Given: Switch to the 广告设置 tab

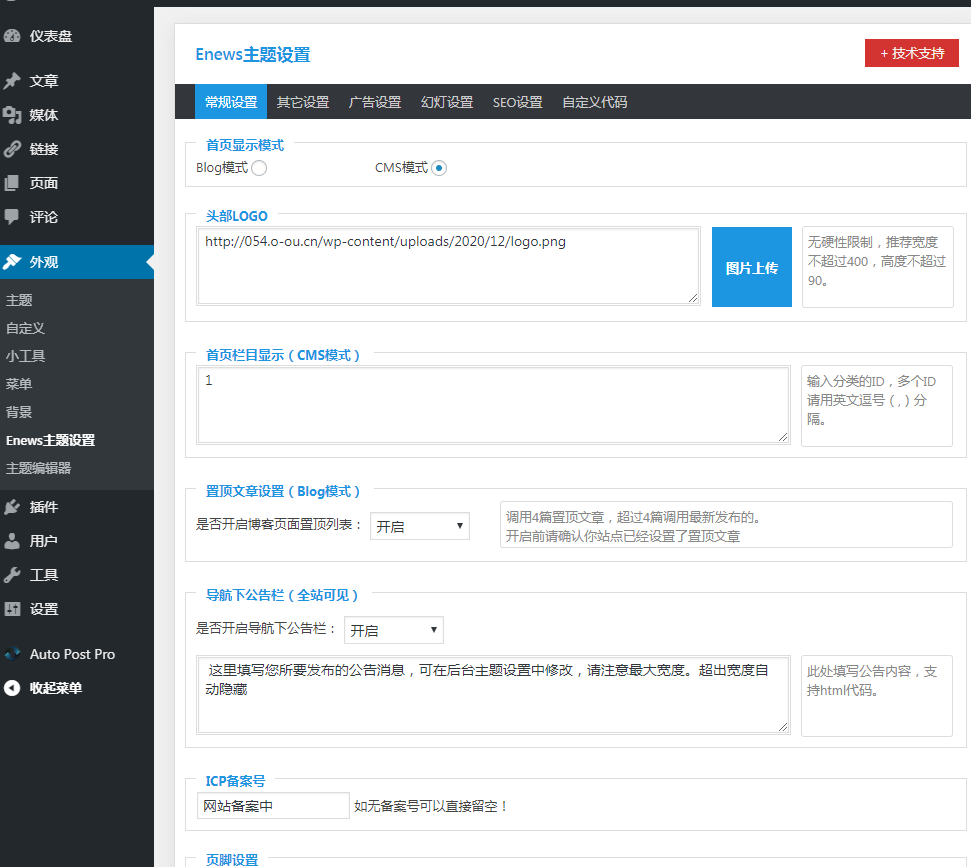Looking at the screenshot, I should click(x=375, y=102).
